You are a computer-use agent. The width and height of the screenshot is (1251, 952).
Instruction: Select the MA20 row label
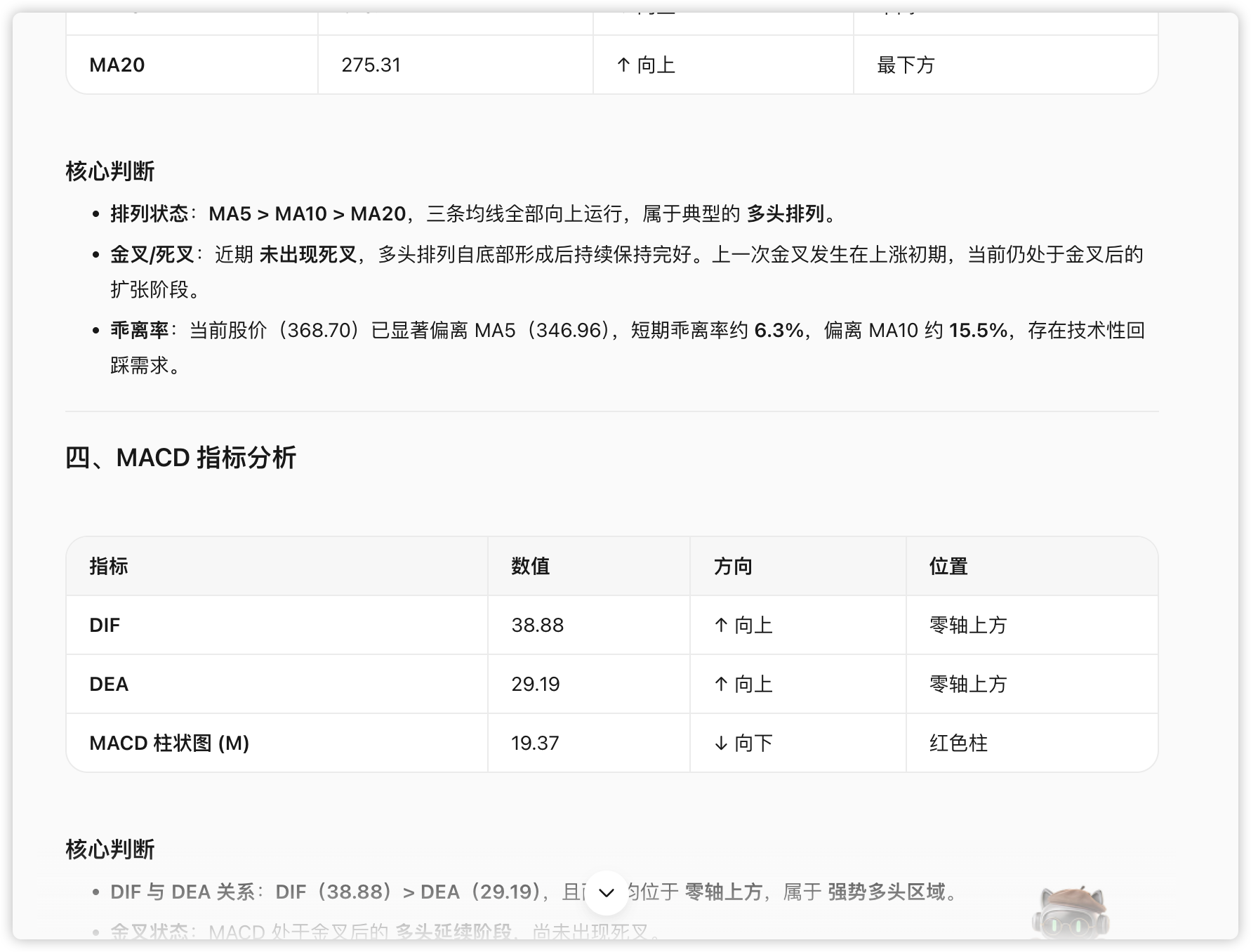117,65
